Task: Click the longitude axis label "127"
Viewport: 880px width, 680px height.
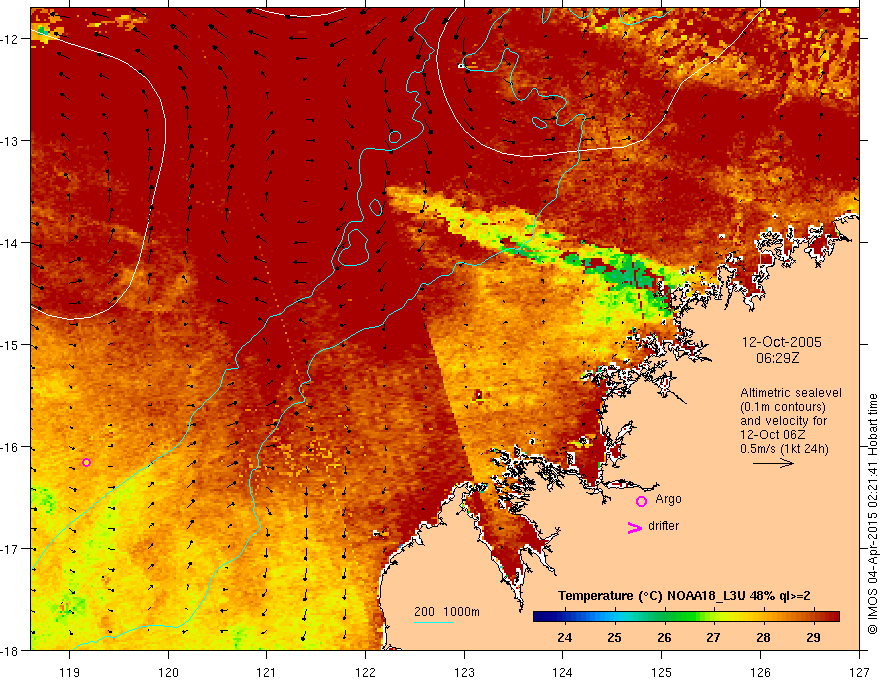Action: click(859, 672)
